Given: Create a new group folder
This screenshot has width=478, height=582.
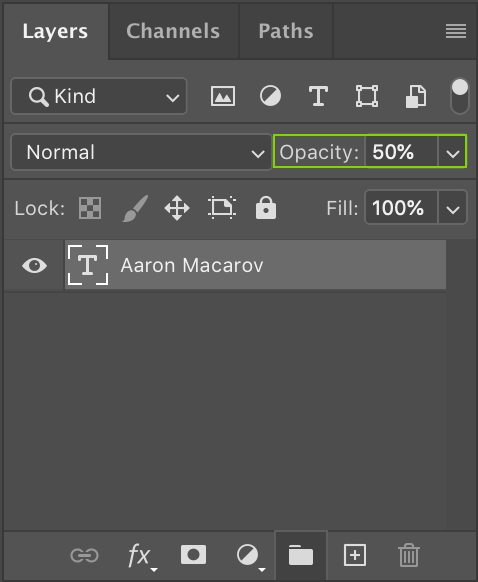Looking at the screenshot, I should [x=301, y=555].
